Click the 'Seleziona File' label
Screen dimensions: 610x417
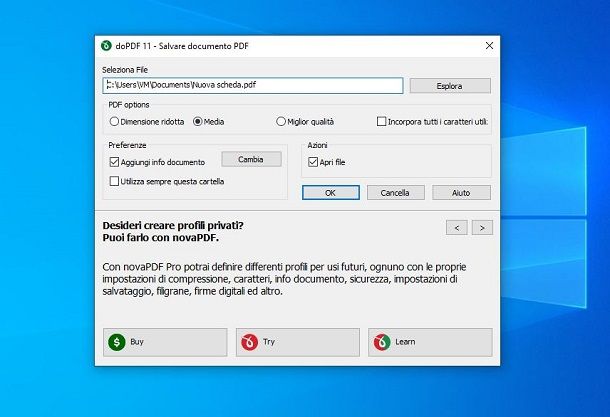coord(125,70)
